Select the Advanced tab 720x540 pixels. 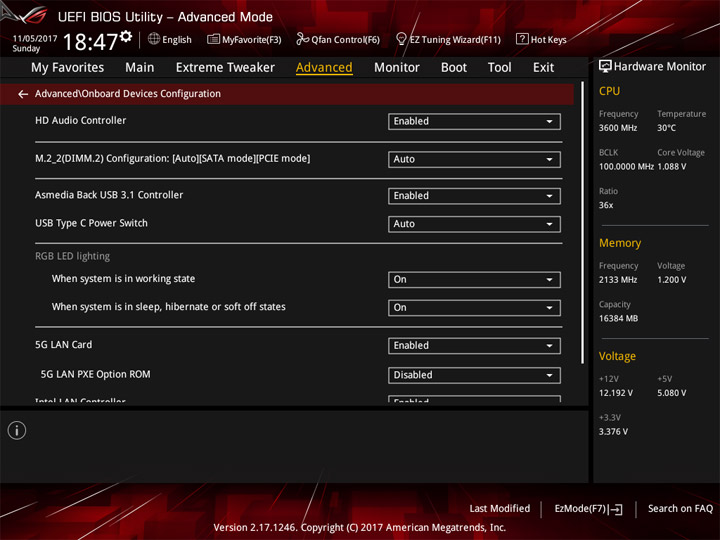pyautogui.click(x=324, y=68)
